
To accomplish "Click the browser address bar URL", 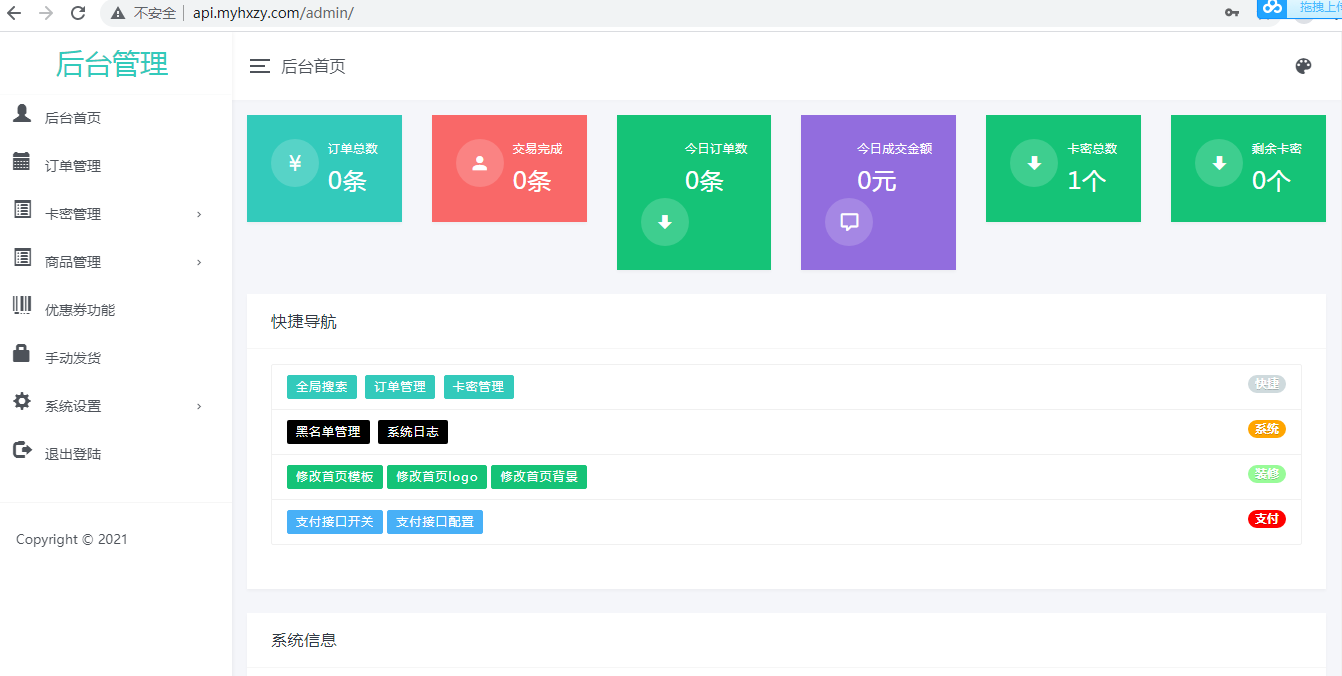I will pyautogui.click(x=273, y=13).
